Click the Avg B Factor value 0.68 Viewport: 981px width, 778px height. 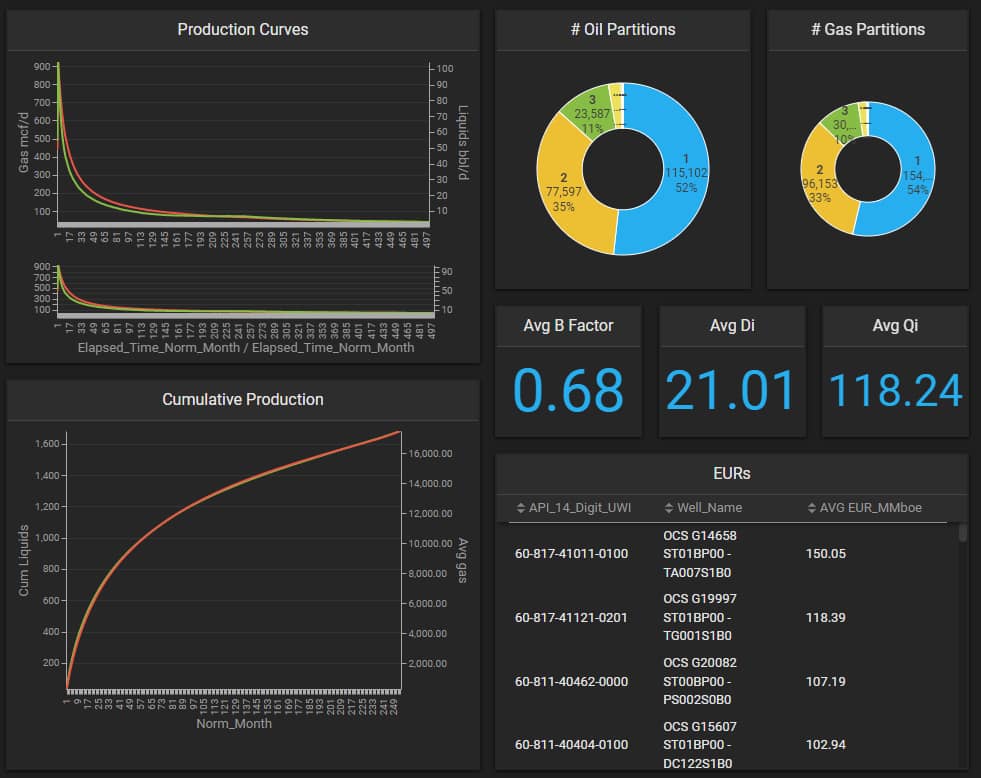coord(568,390)
